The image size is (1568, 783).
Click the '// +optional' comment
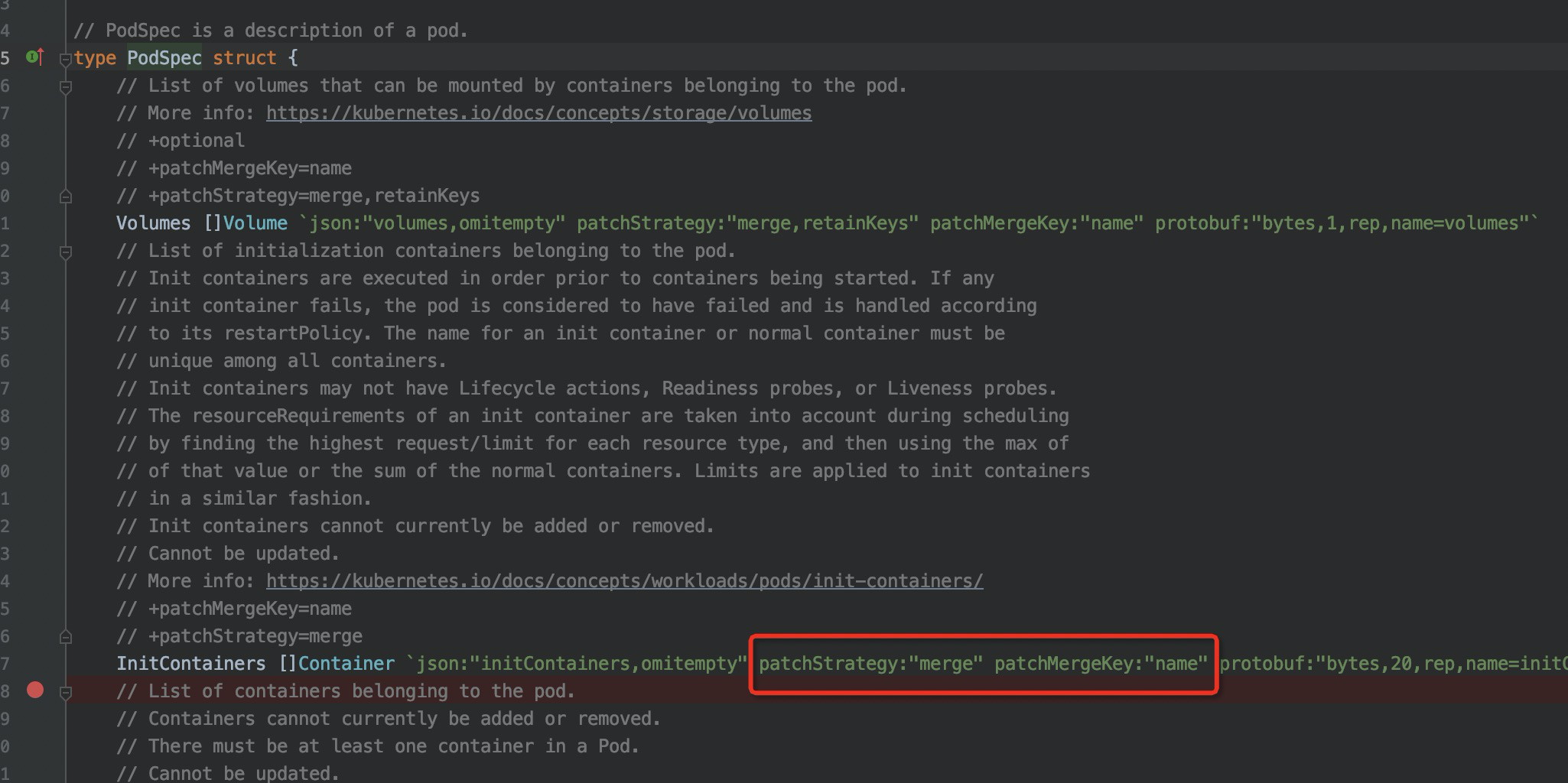click(181, 141)
